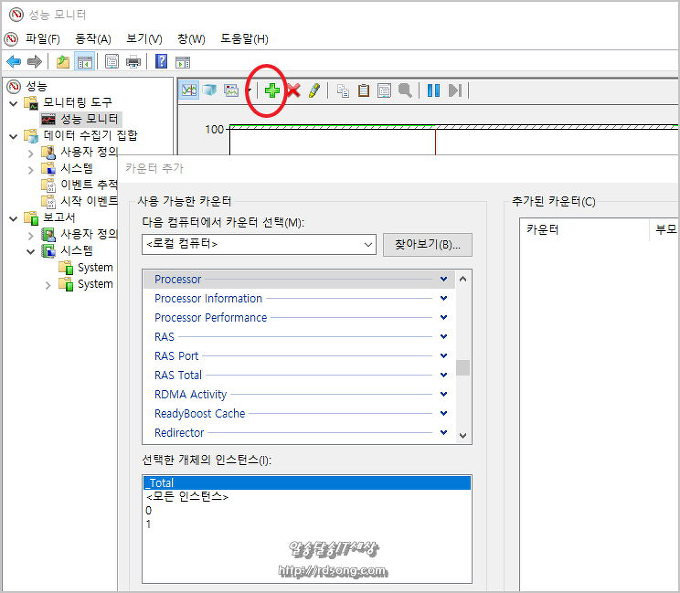The image size is (680, 593).
Task: Click the red X Delete counter icon
Action: pyautogui.click(x=293, y=90)
